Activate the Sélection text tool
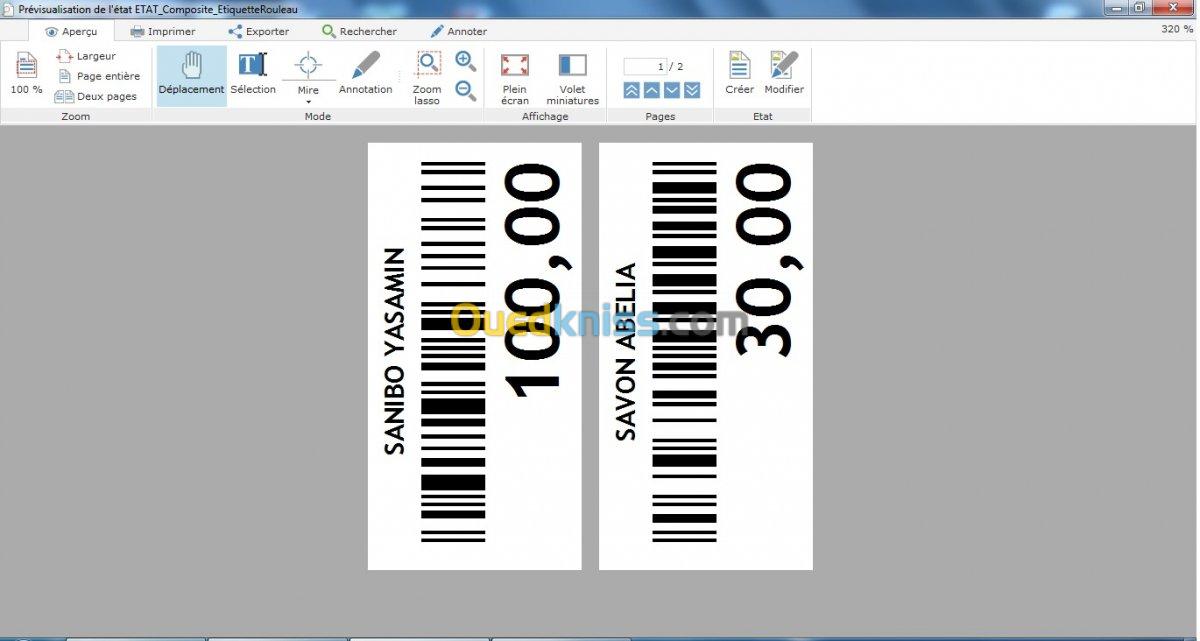This screenshot has width=1200, height=641. (252, 75)
